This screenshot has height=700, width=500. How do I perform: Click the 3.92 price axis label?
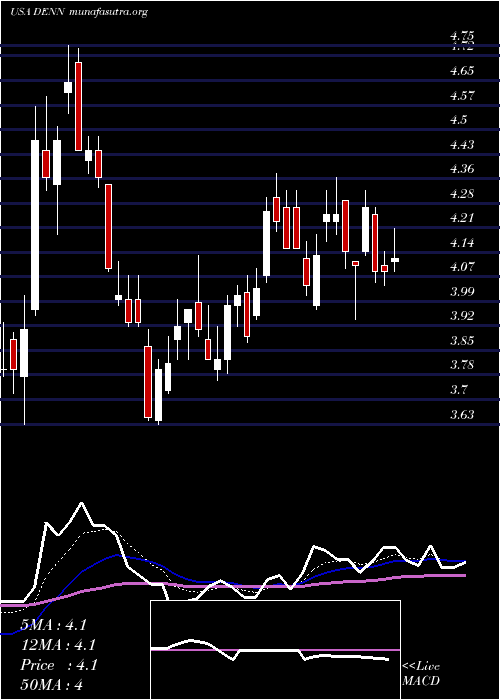point(462,316)
